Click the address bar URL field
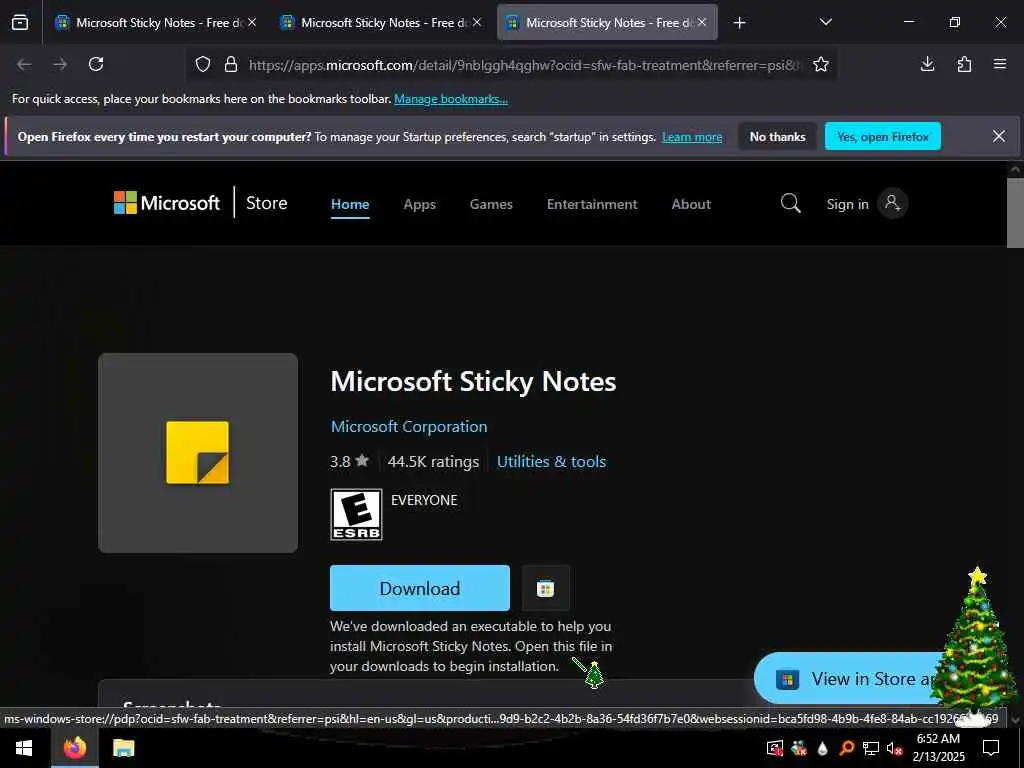Viewport: 1024px width, 768px height. click(x=522, y=65)
